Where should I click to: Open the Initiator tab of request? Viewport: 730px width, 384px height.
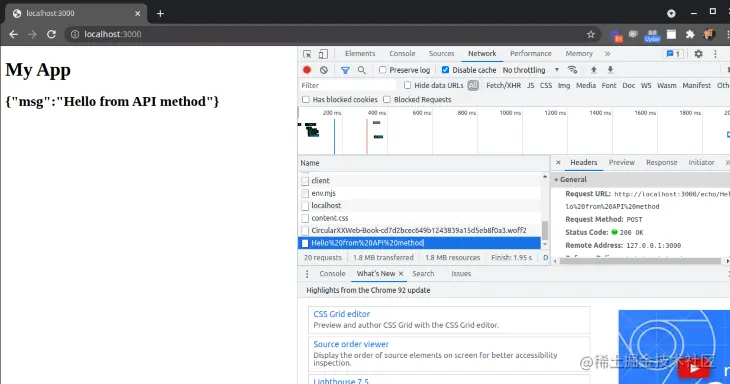tap(701, 162)
